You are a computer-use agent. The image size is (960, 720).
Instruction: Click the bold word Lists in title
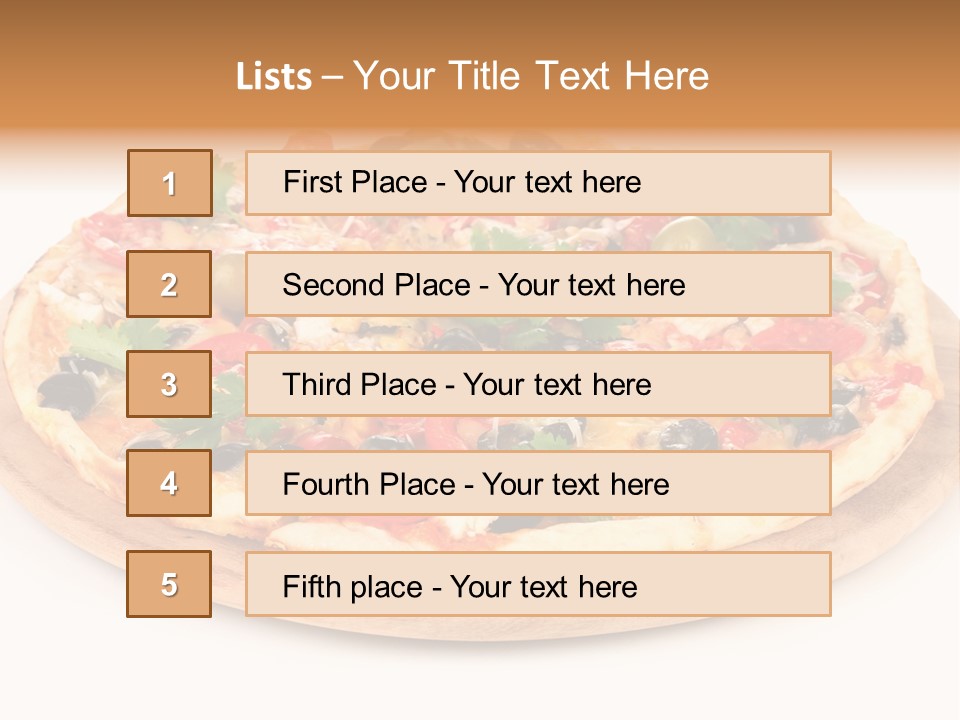274,77
